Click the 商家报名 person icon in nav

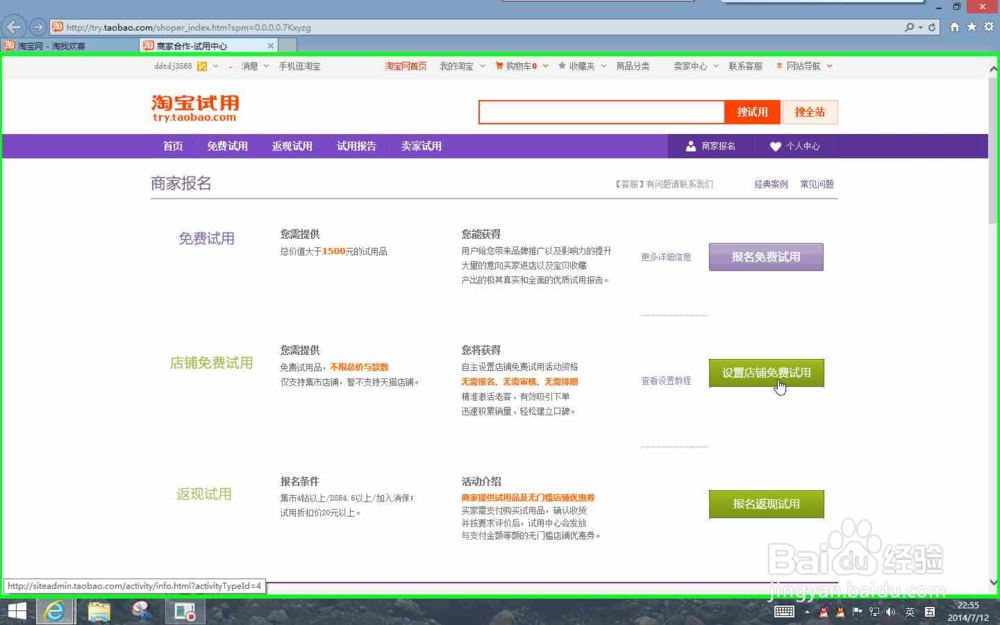click(x=690, y=146)
